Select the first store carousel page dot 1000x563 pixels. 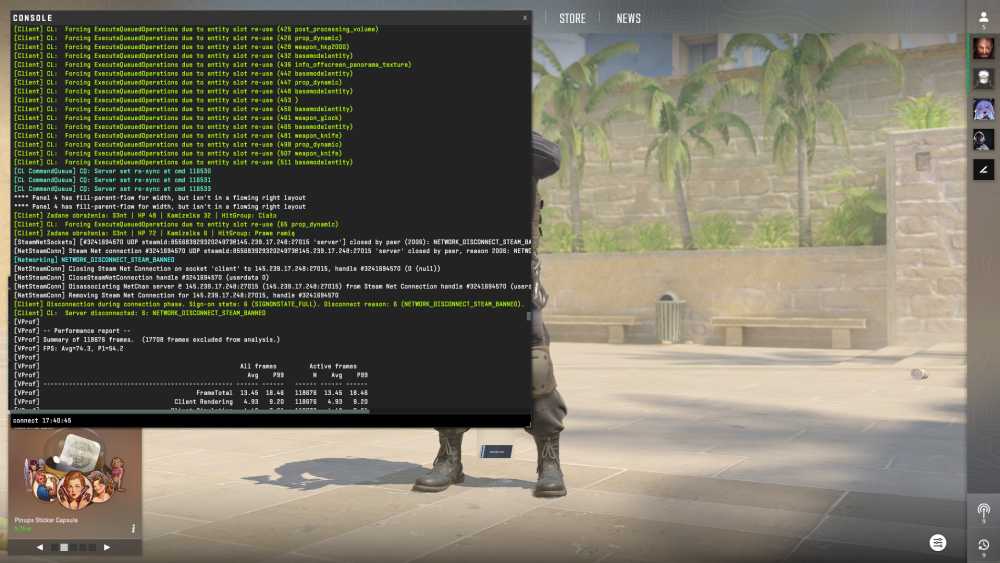pos(54,547)
